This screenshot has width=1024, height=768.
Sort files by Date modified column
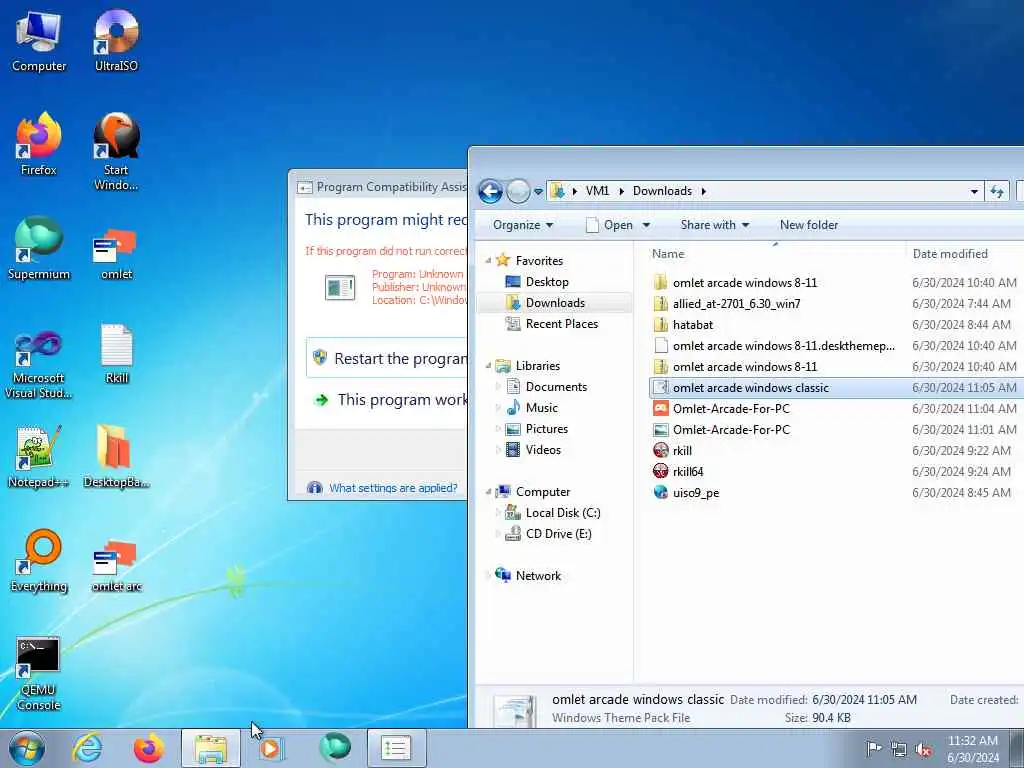coord(965,253)
